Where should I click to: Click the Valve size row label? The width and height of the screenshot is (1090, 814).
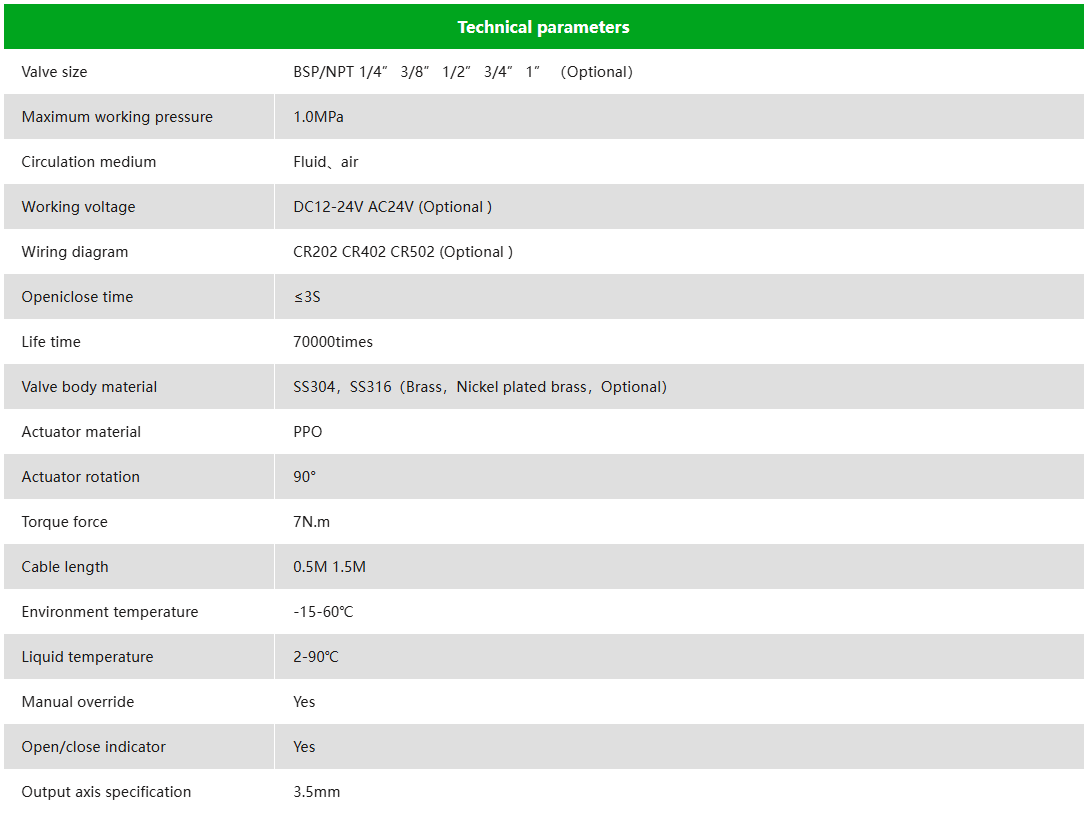coord(54,72)
